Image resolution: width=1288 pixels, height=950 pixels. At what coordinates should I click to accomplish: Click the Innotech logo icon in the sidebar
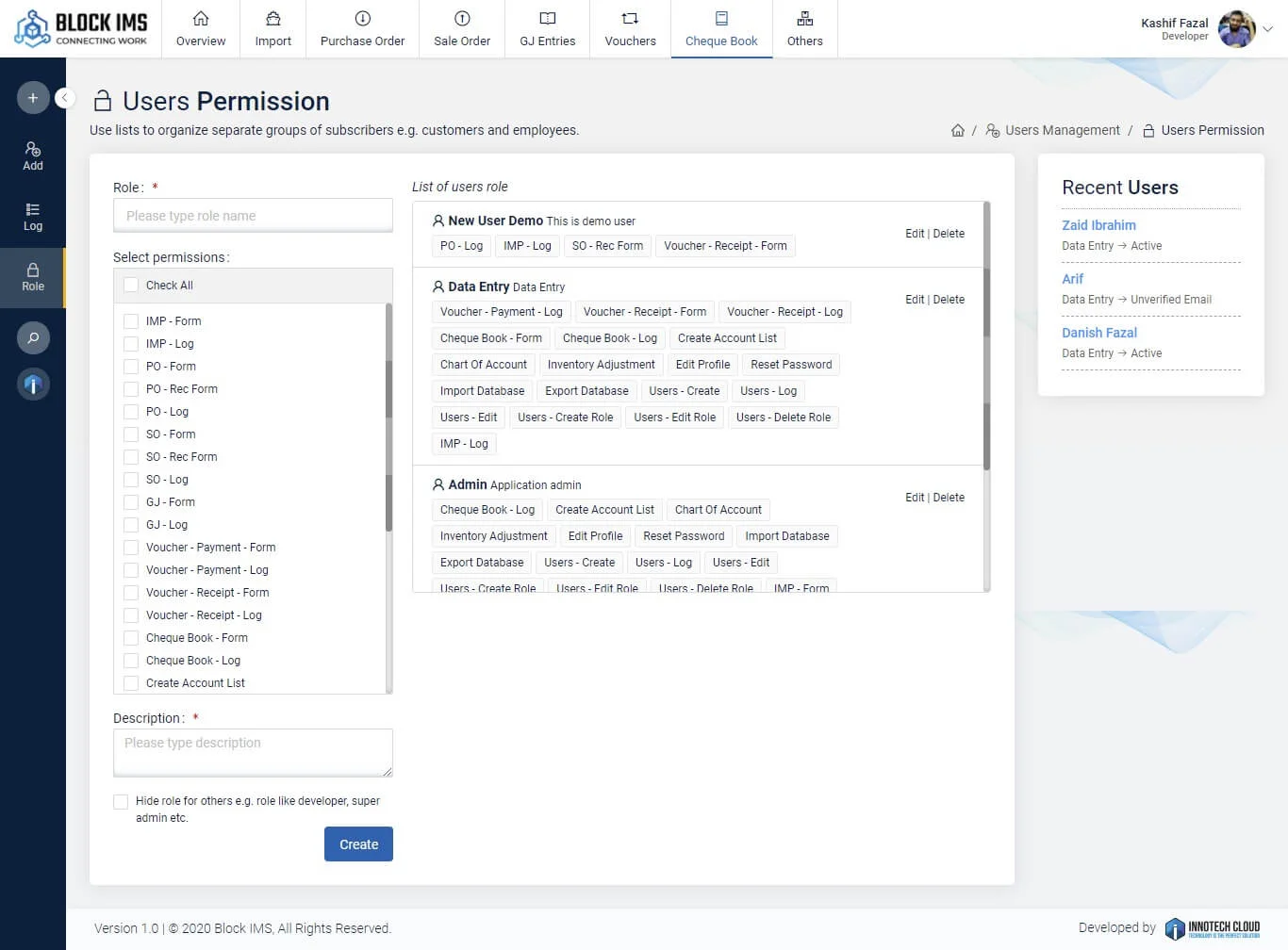pyautogui.click(x=33, y=384)
